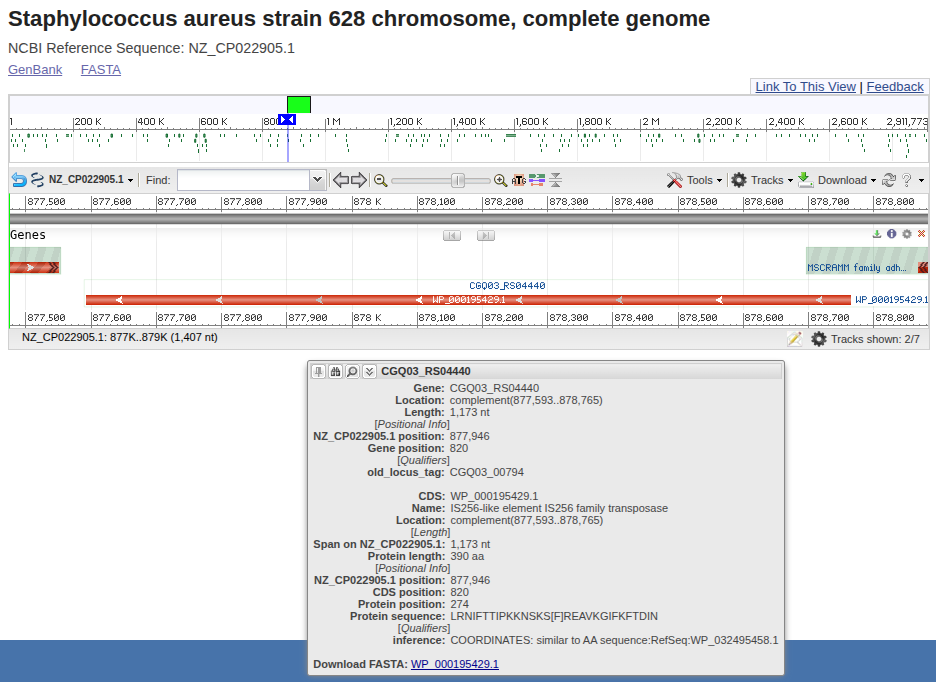The width and height of the screenshot is (936, 682).
Task: Click gear icon beside Tracks shown
Action: 818,339
